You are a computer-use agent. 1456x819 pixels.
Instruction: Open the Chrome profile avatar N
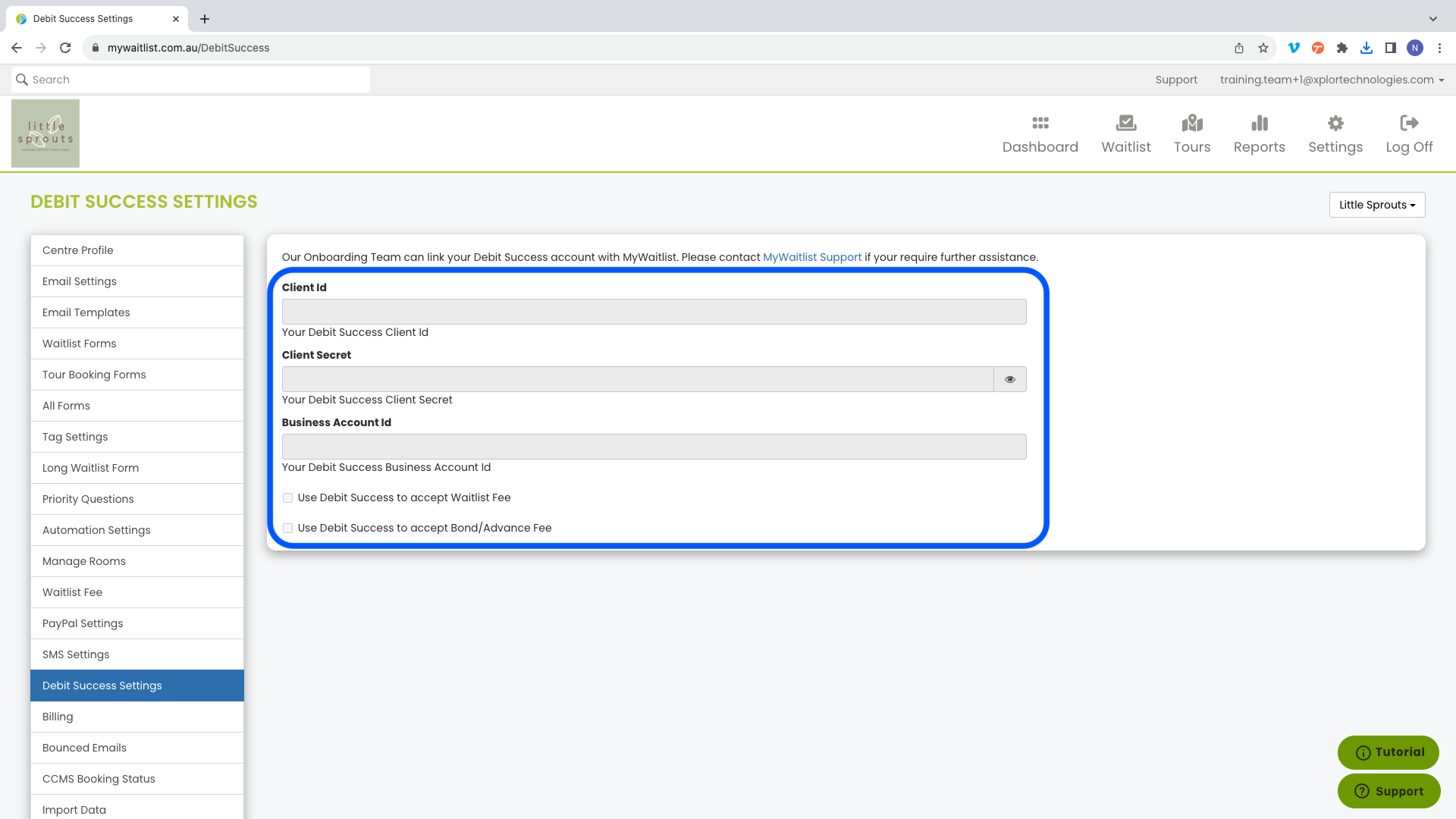(x=1415, y=48)
